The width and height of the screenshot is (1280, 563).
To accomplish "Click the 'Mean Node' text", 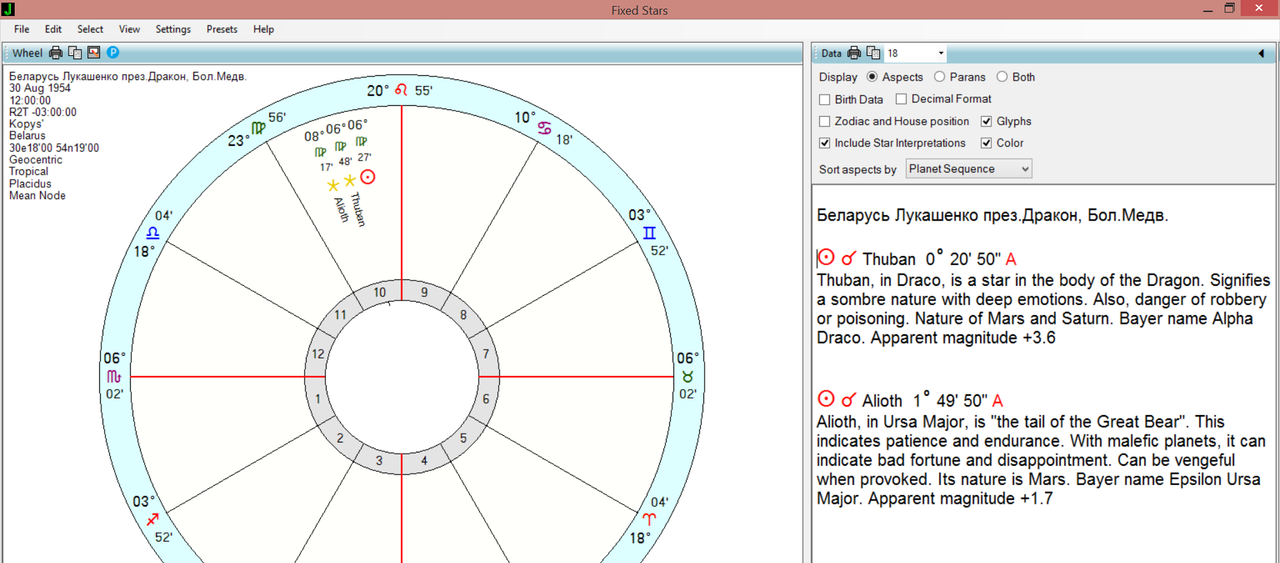I will [x=37, y=196].
